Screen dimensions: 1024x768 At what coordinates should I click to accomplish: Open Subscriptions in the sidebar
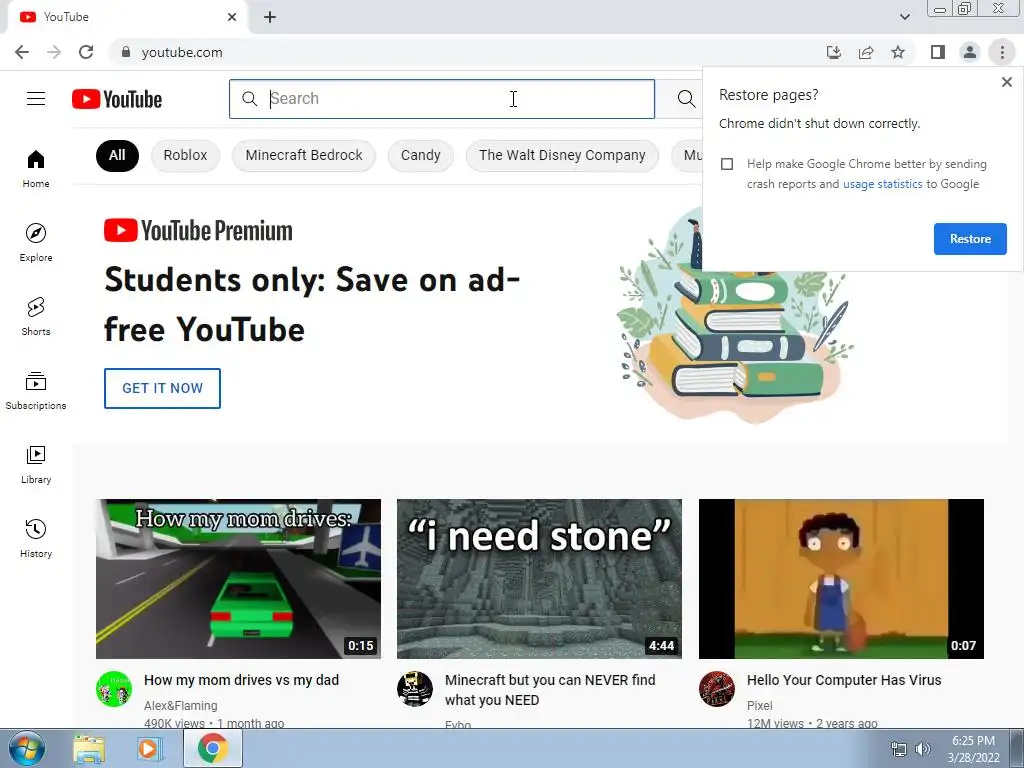(x=36, y=391)
